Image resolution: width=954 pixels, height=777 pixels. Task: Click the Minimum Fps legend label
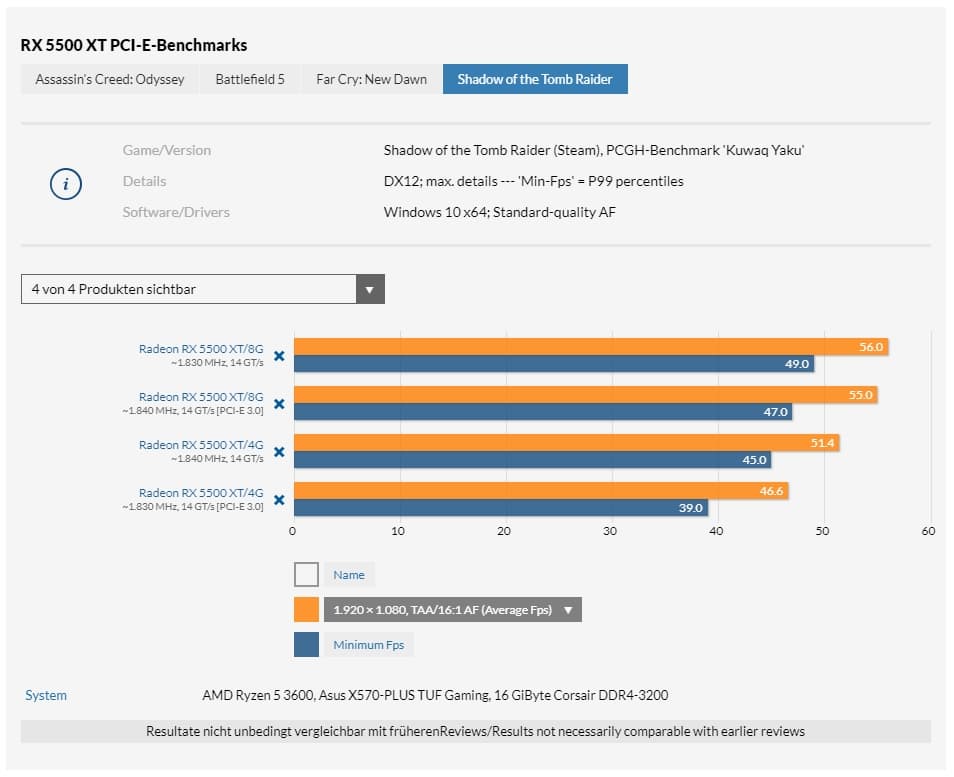369,645
